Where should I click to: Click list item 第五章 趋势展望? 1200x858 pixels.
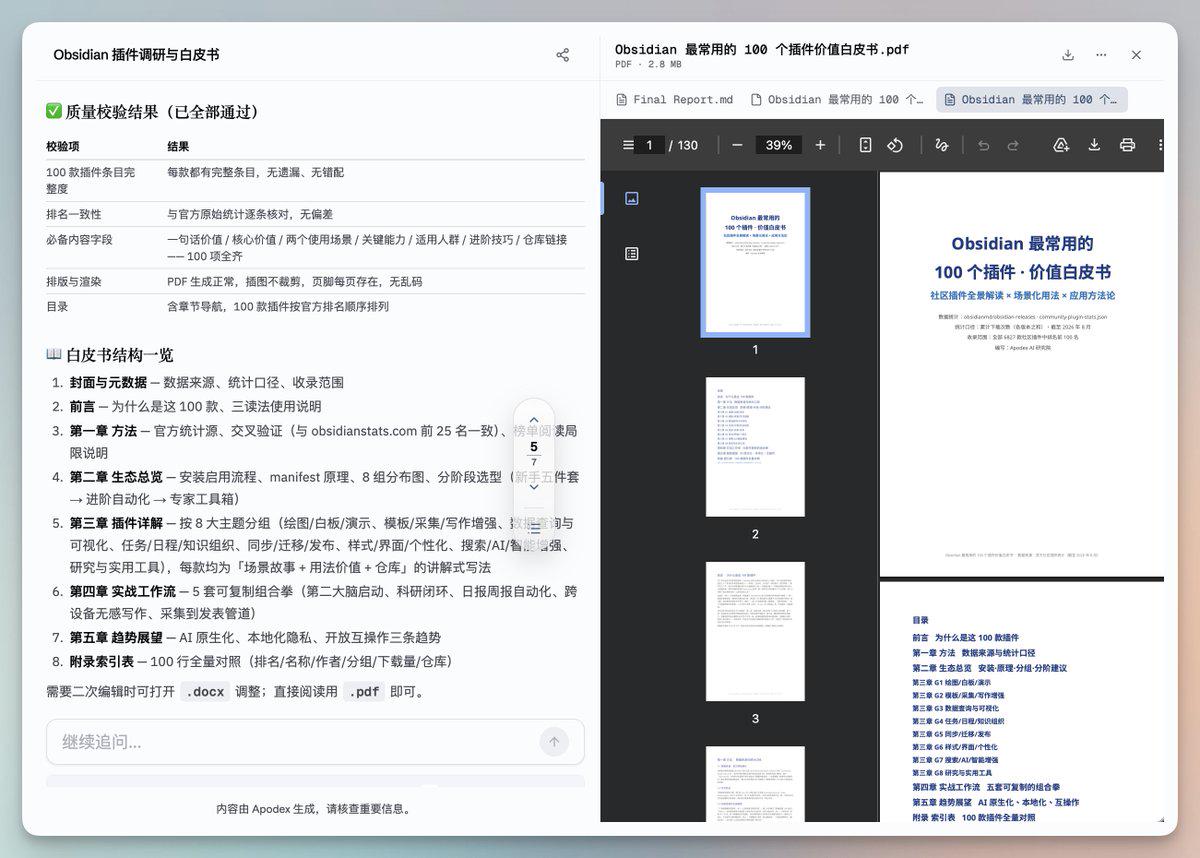coord(116,637)
